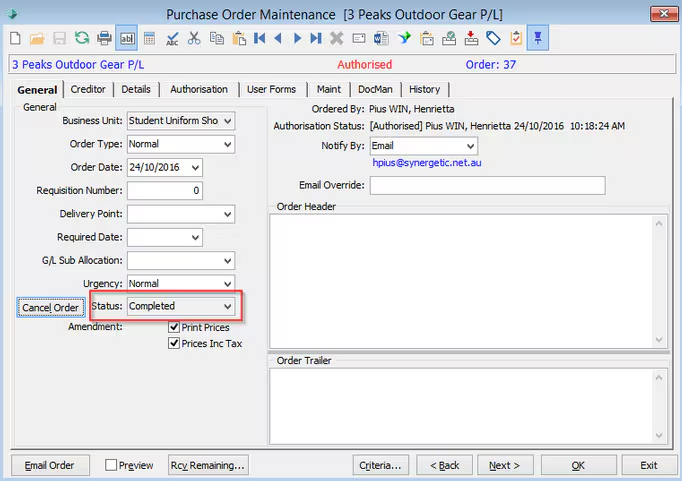
Task: Click the scissors cut icon
Action: click(x=194, y=38)
